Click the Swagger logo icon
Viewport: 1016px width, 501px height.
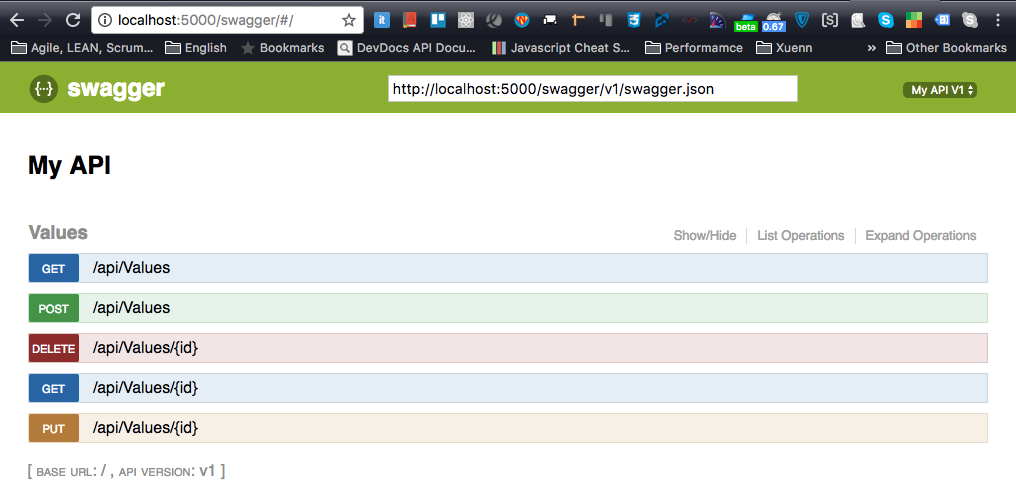pos(43,89)
